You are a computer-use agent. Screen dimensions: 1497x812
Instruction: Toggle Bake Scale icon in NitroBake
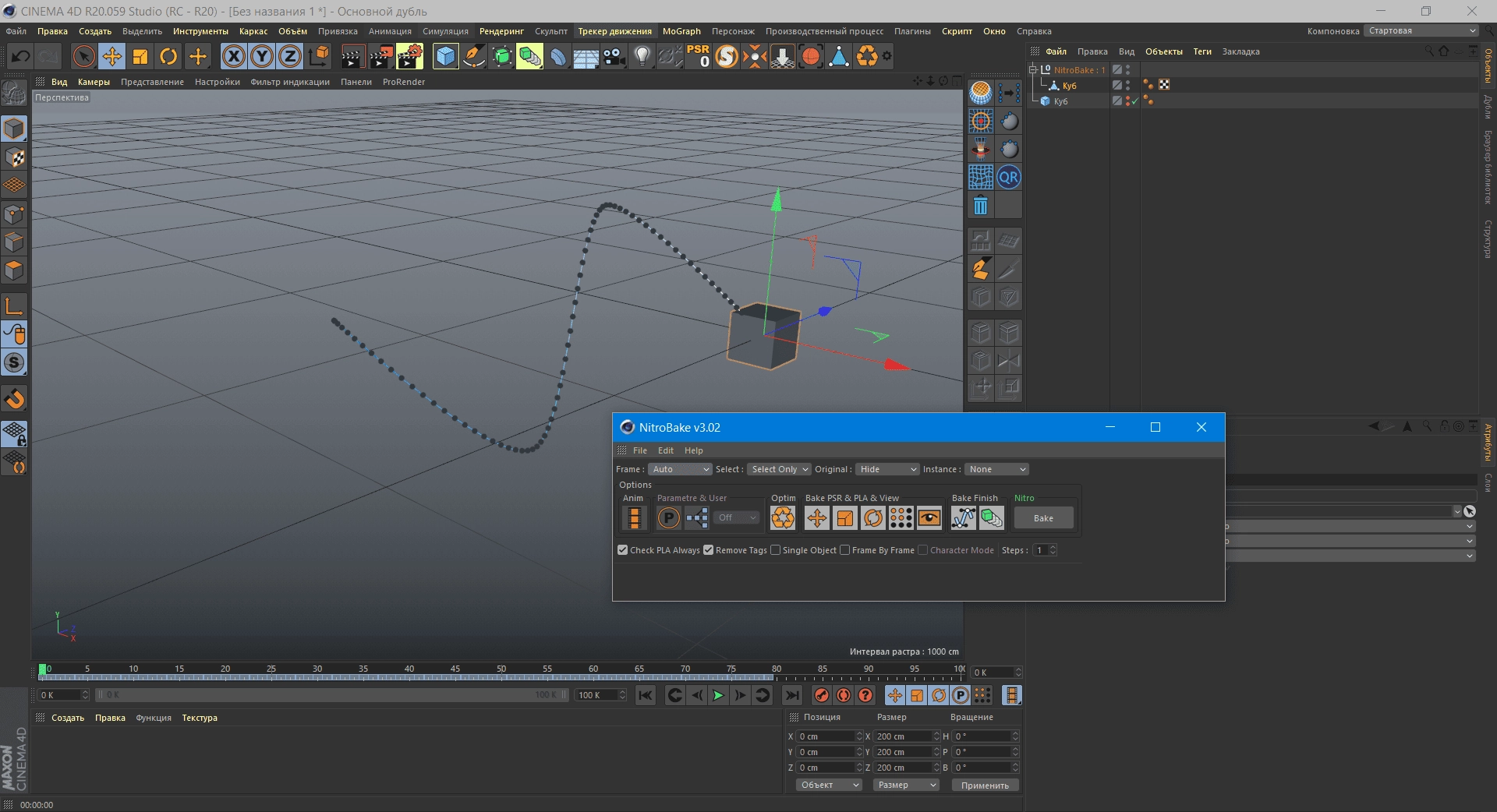(844, 517)
